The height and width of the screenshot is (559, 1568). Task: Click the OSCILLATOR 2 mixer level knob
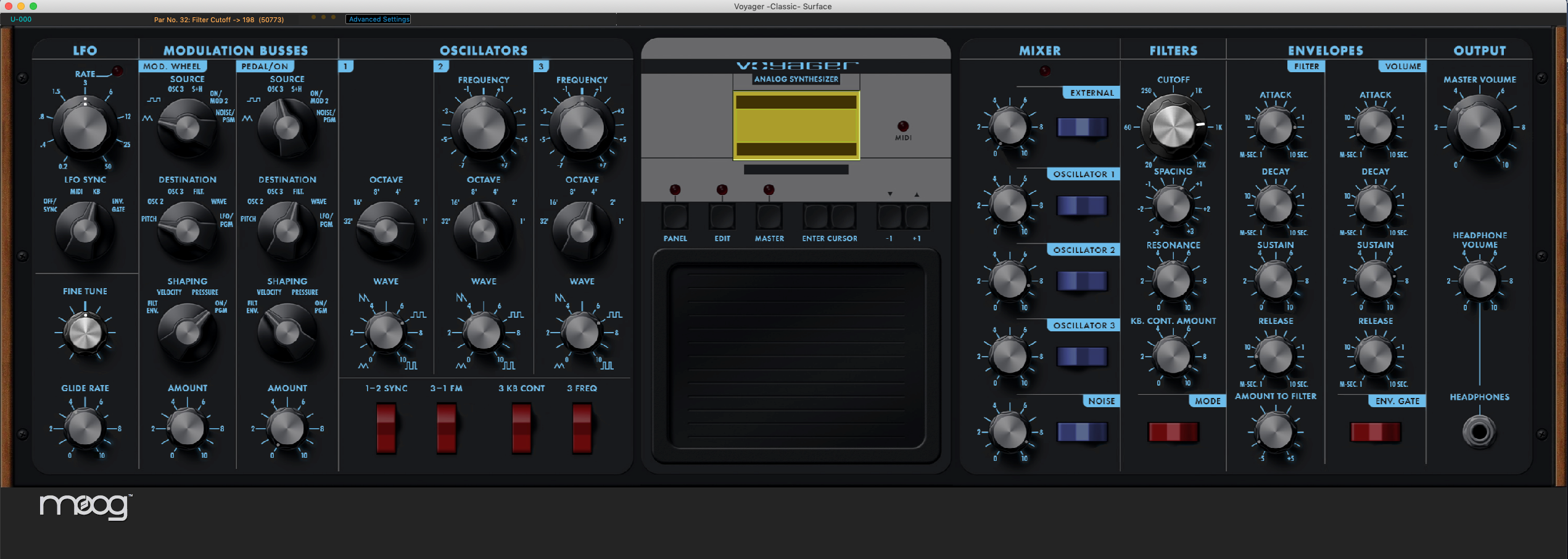tap(1010, 281)
